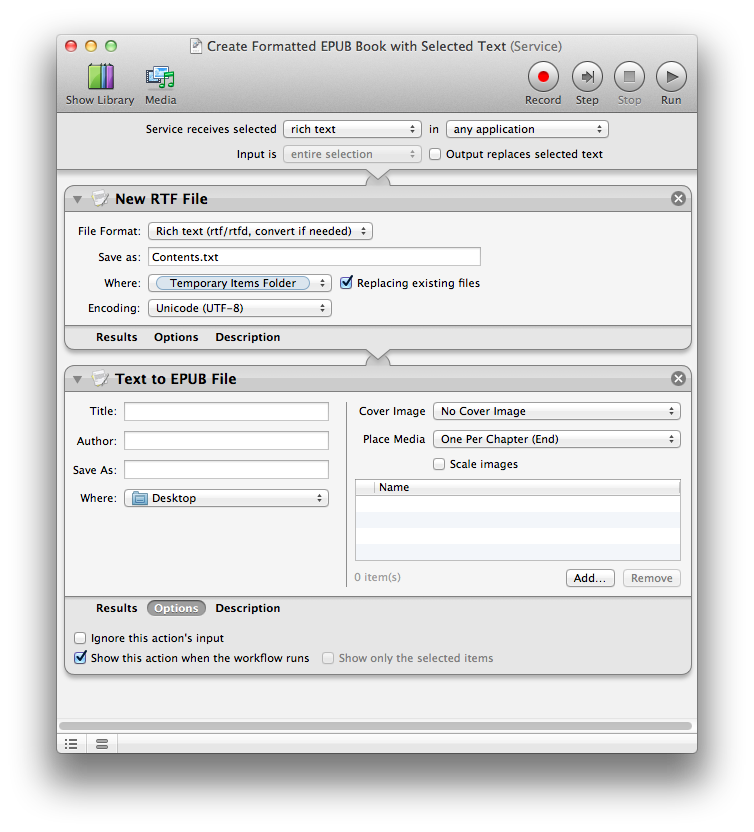754x832 pixels.
Task: Enable 'Output replaces selected text'
Action: (x=435, y=154)
